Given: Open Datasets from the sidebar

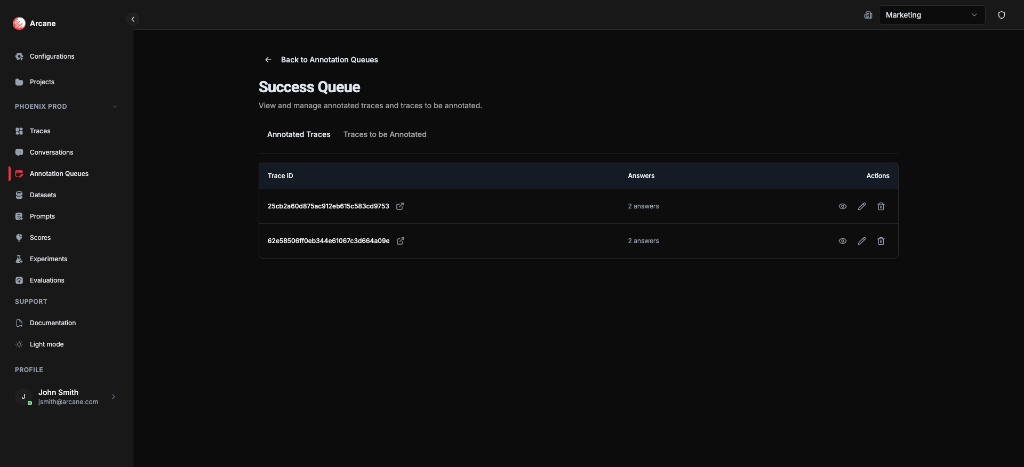Looking at the screenshot, I should coord(43,195).
